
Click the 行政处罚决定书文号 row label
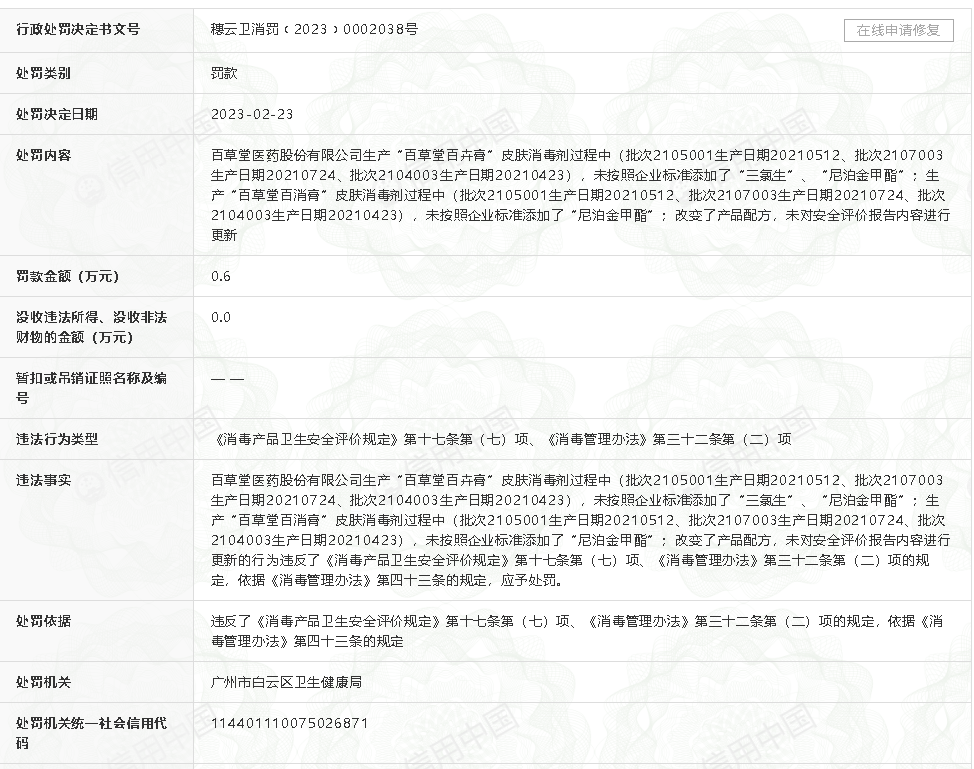[x=78, y=30]
